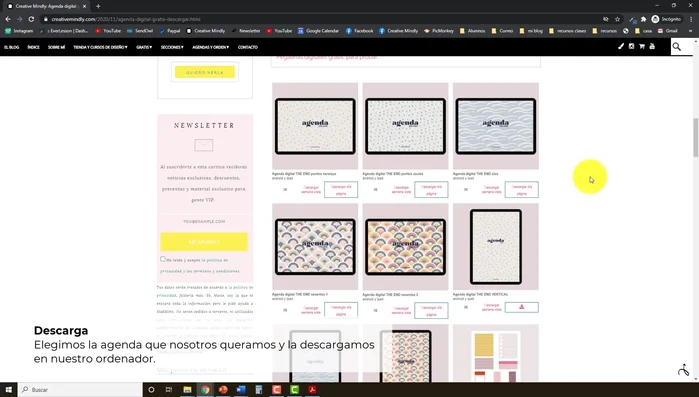Open the casa bookmark folder
The height and width of the screenshot is (397, 699).
(643, 31)
